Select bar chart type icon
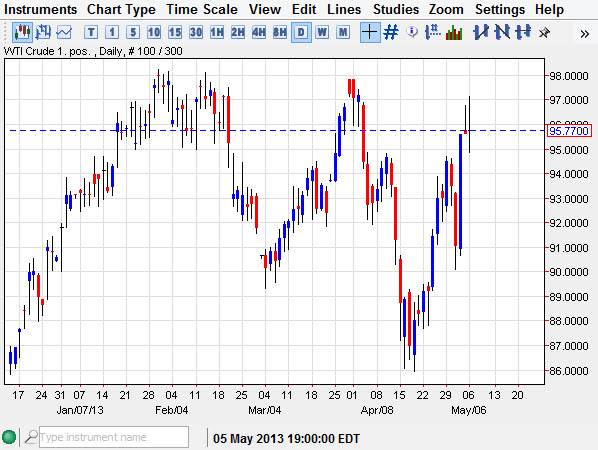The width and height of the screenshot is (598, 450). click(43, 32)
